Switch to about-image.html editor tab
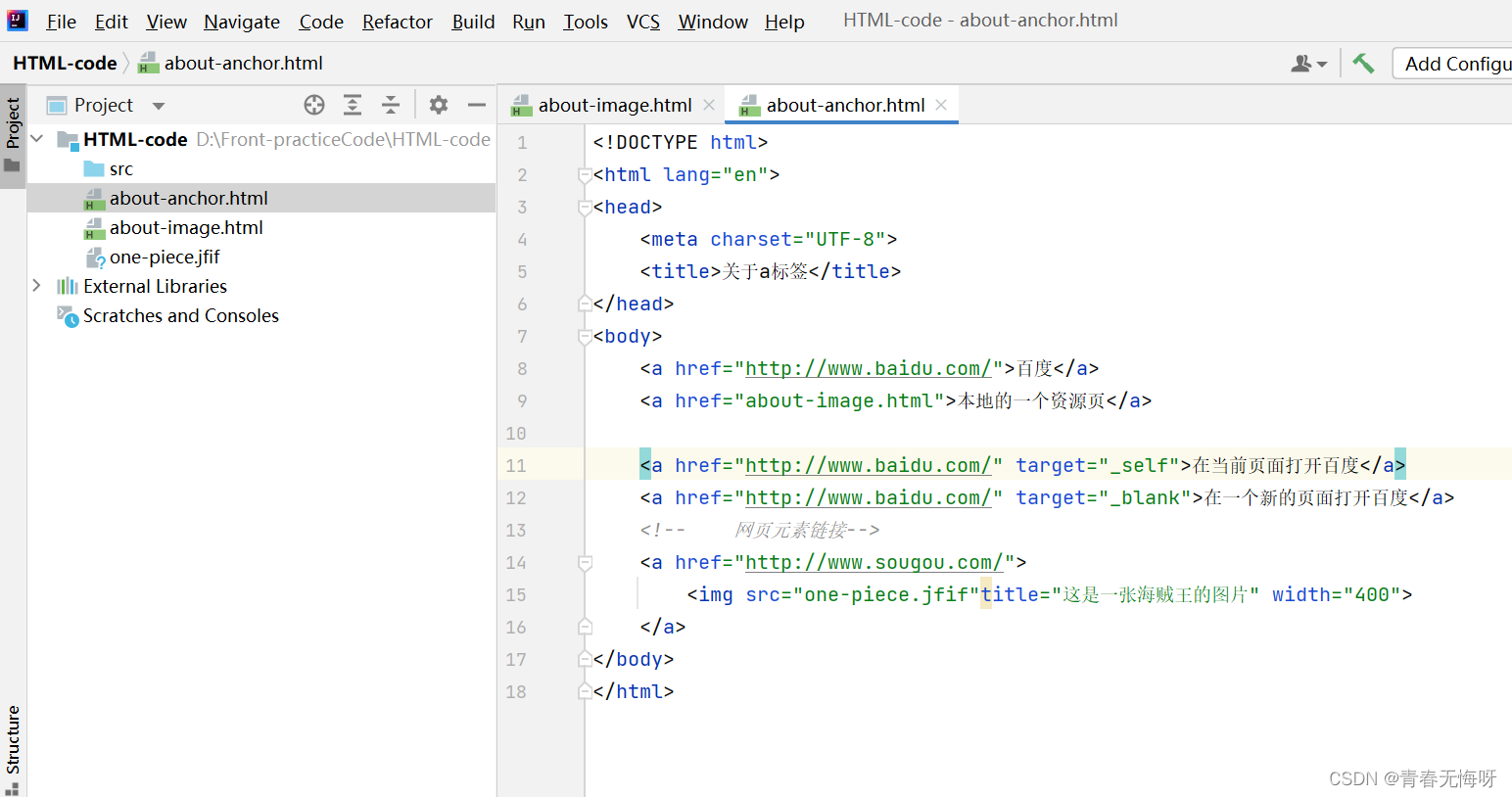The height and width of the screenshot is (797, 1512). click(x=615, y=105)
